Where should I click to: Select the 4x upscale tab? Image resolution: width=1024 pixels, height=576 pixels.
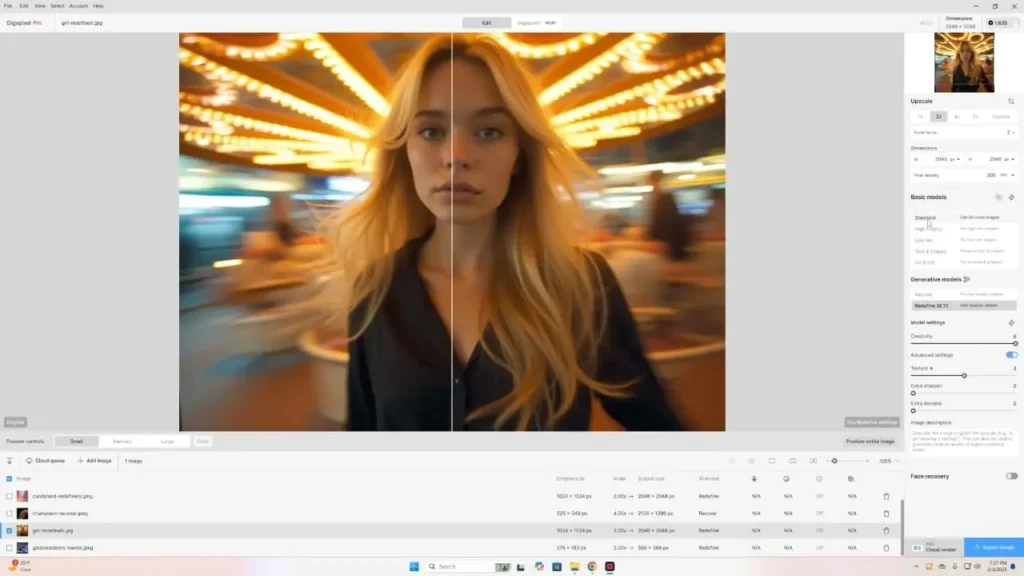tap(957, 116)
